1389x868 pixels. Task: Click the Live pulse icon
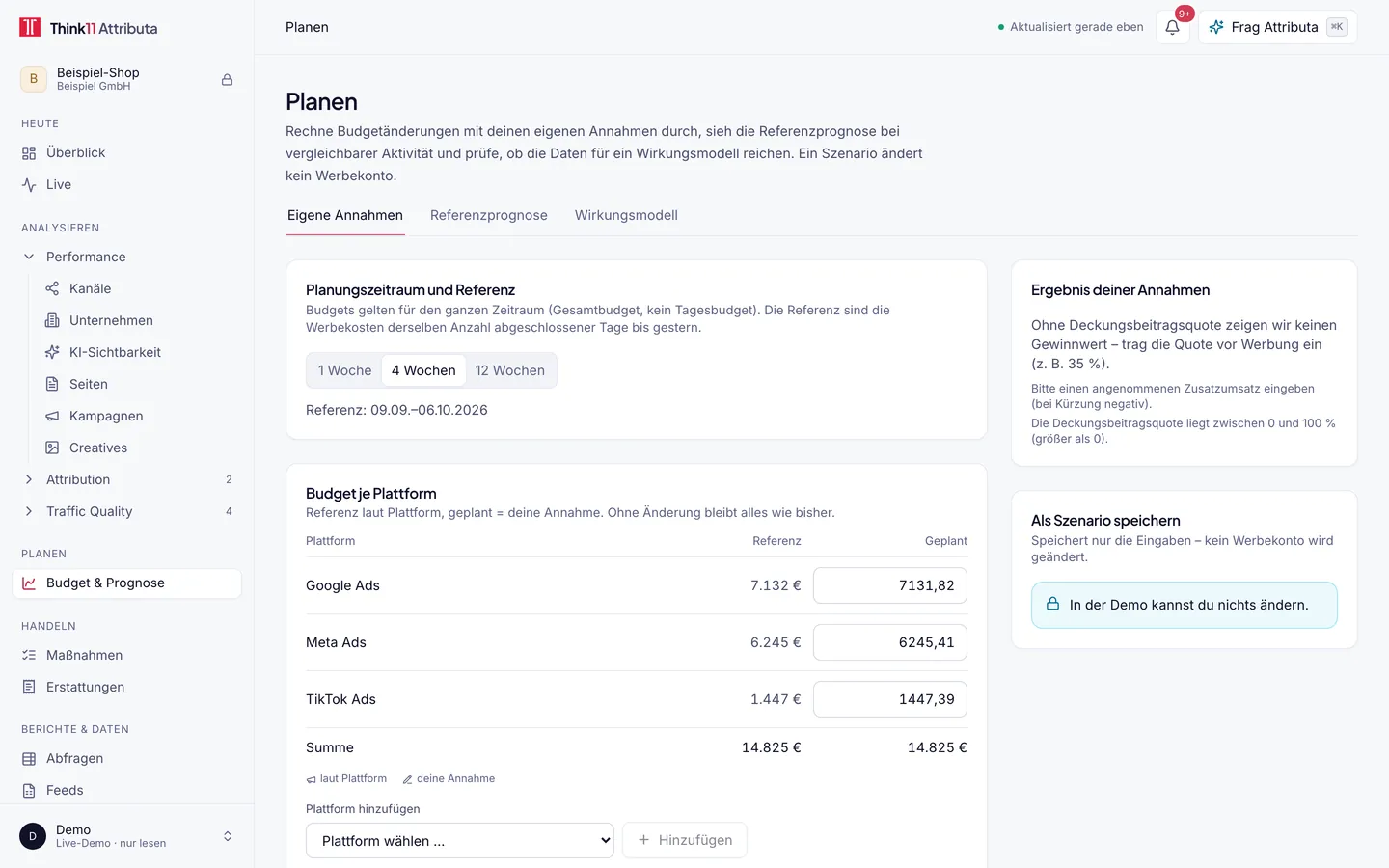pyautogui.click(x=29, y=185)
